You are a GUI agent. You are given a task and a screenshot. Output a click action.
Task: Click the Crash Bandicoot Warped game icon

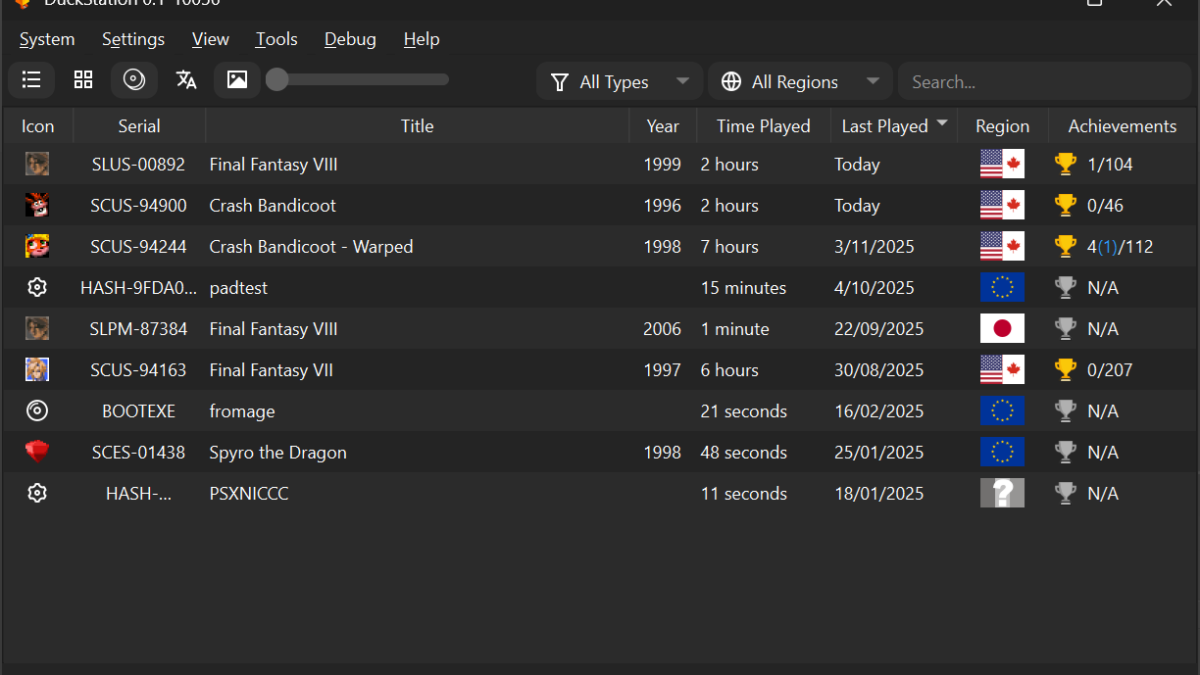tap(37, 246)
